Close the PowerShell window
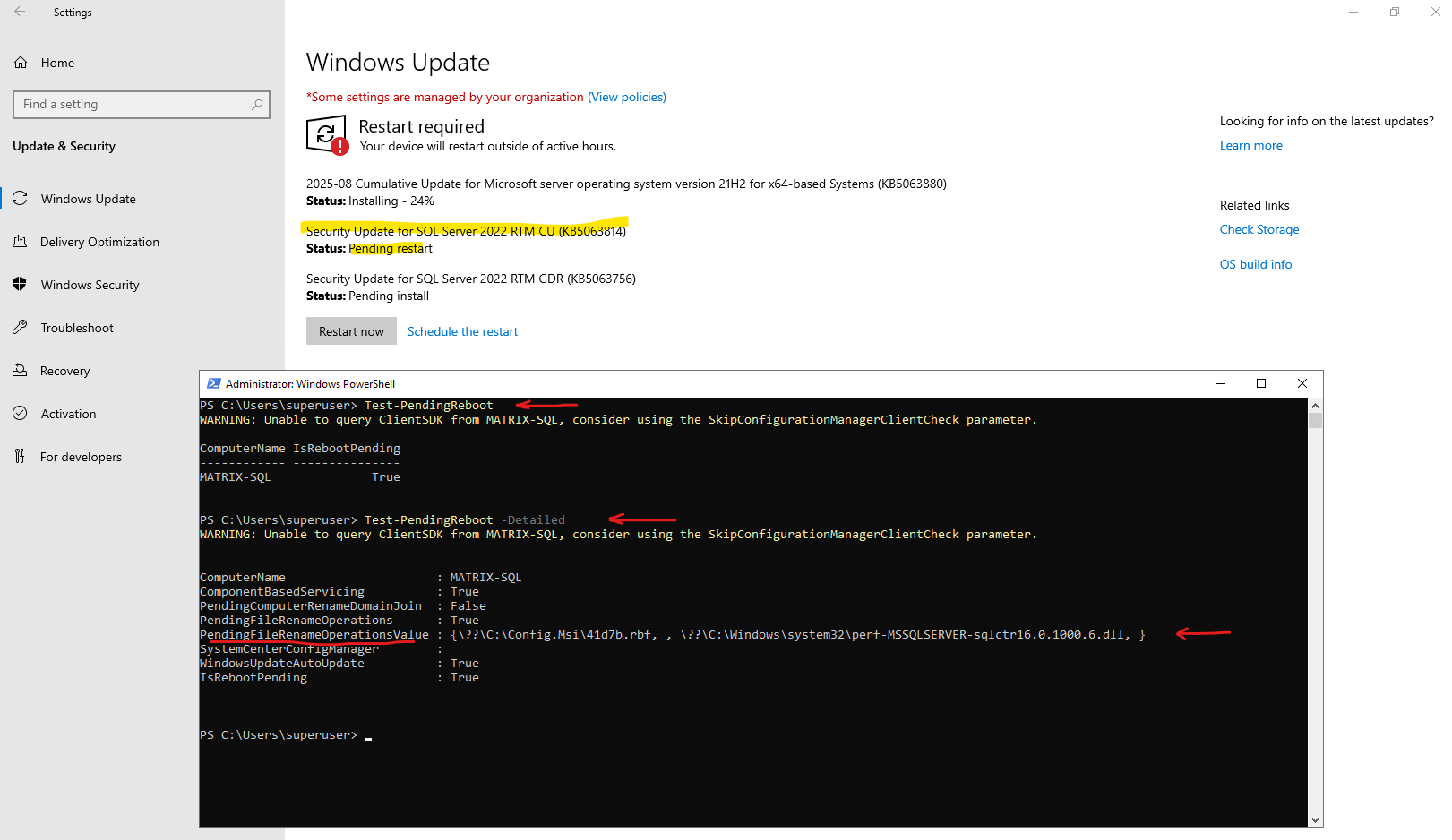Screen dimensions: 1452x840 1302,383
